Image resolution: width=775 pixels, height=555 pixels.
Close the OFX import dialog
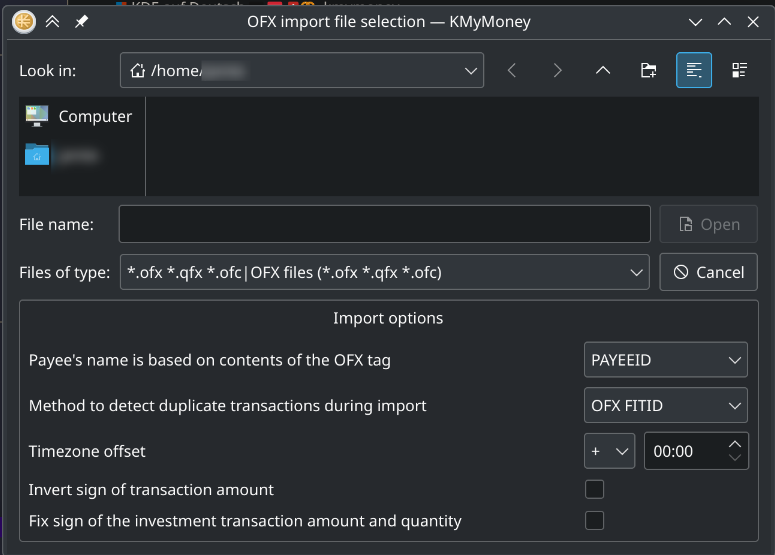coord(753,22)
